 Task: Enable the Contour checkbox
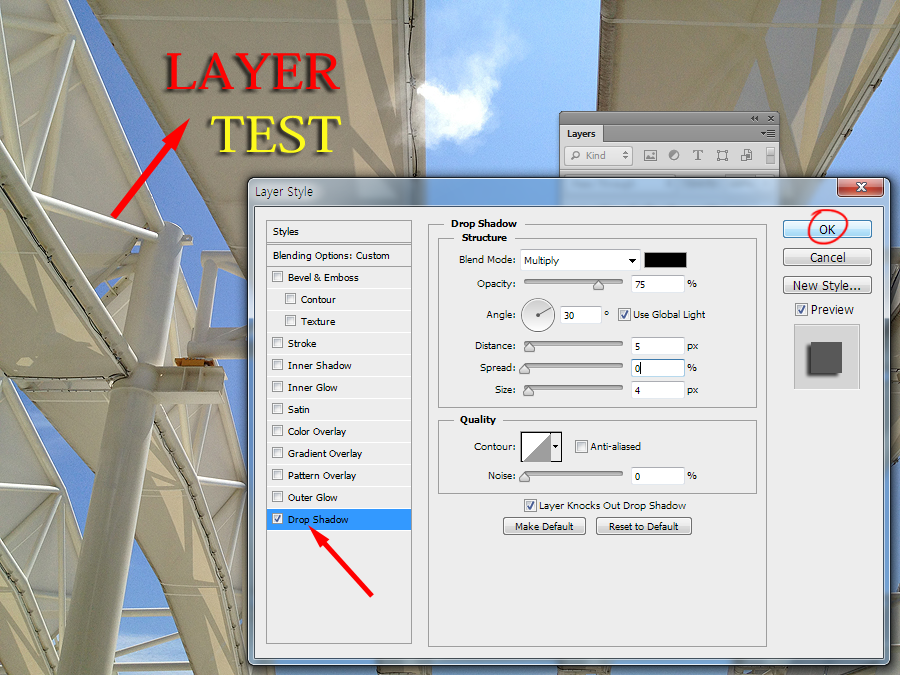[x=290, y=298]
